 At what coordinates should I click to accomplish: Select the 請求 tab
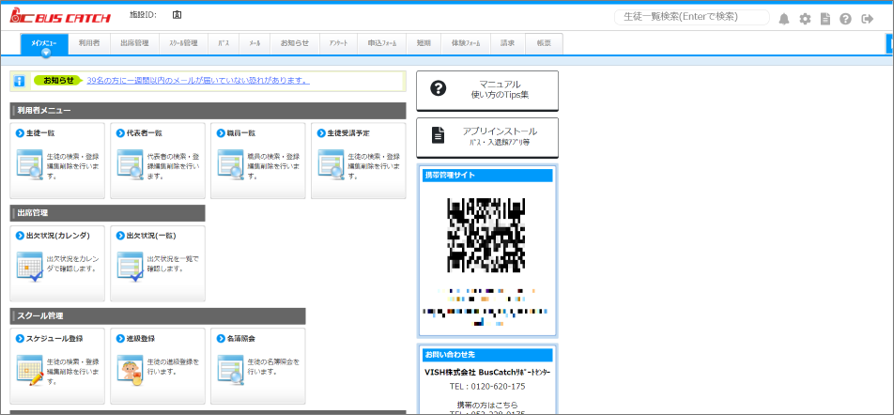(507, 43)
